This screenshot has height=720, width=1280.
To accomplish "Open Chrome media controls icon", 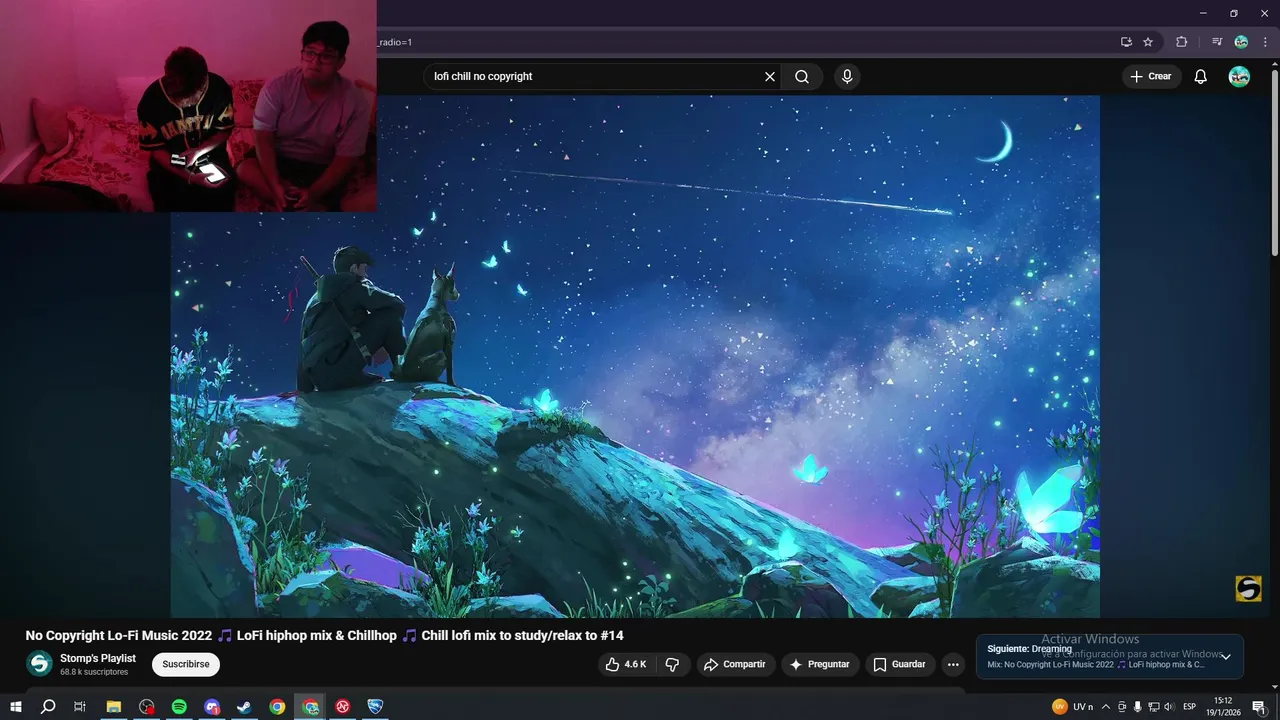I will pyautogui.click(x=1217, y=42).
